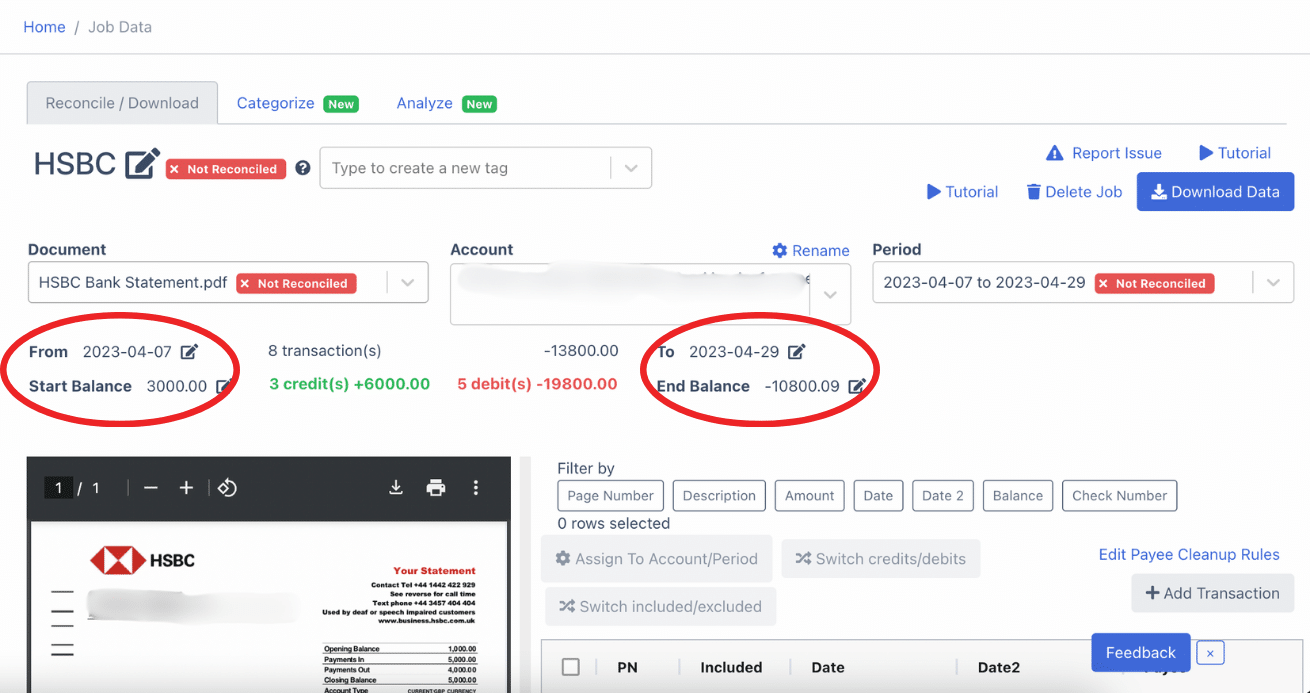Zoom in the PDF viewer
Screen dimensions: 1310x693
coord(186,488)
